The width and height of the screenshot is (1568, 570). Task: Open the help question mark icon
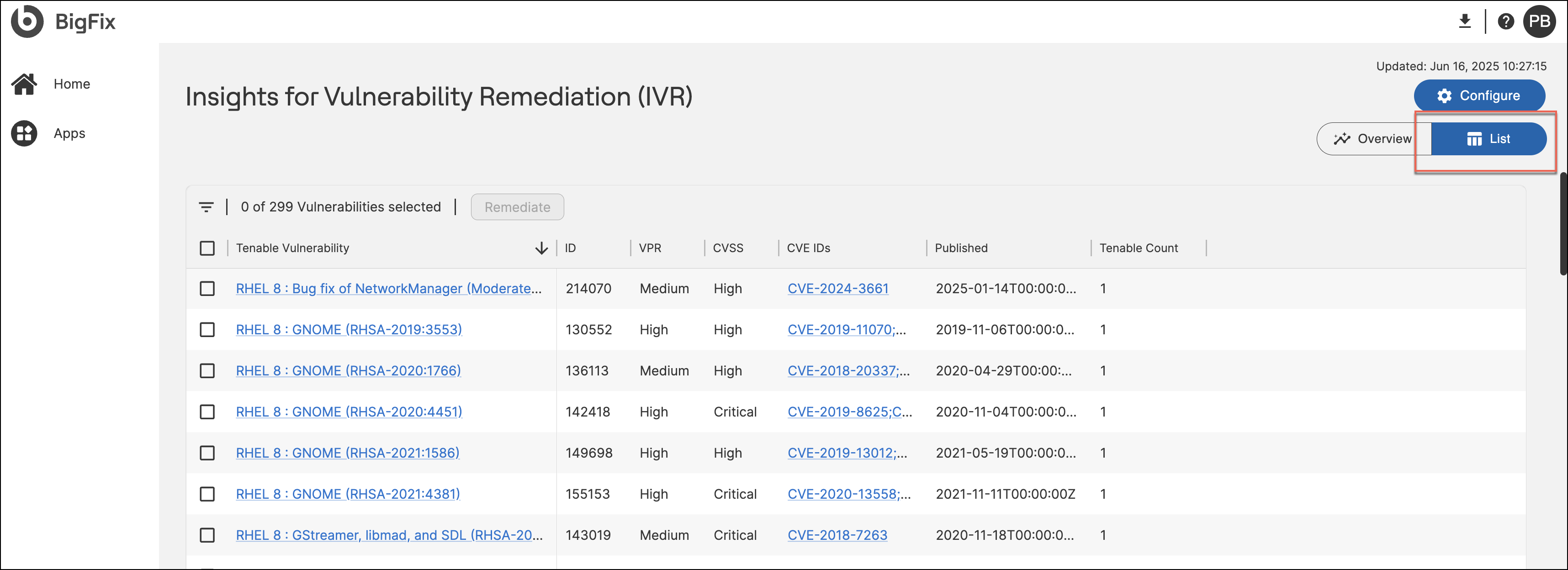[1505, 21]
